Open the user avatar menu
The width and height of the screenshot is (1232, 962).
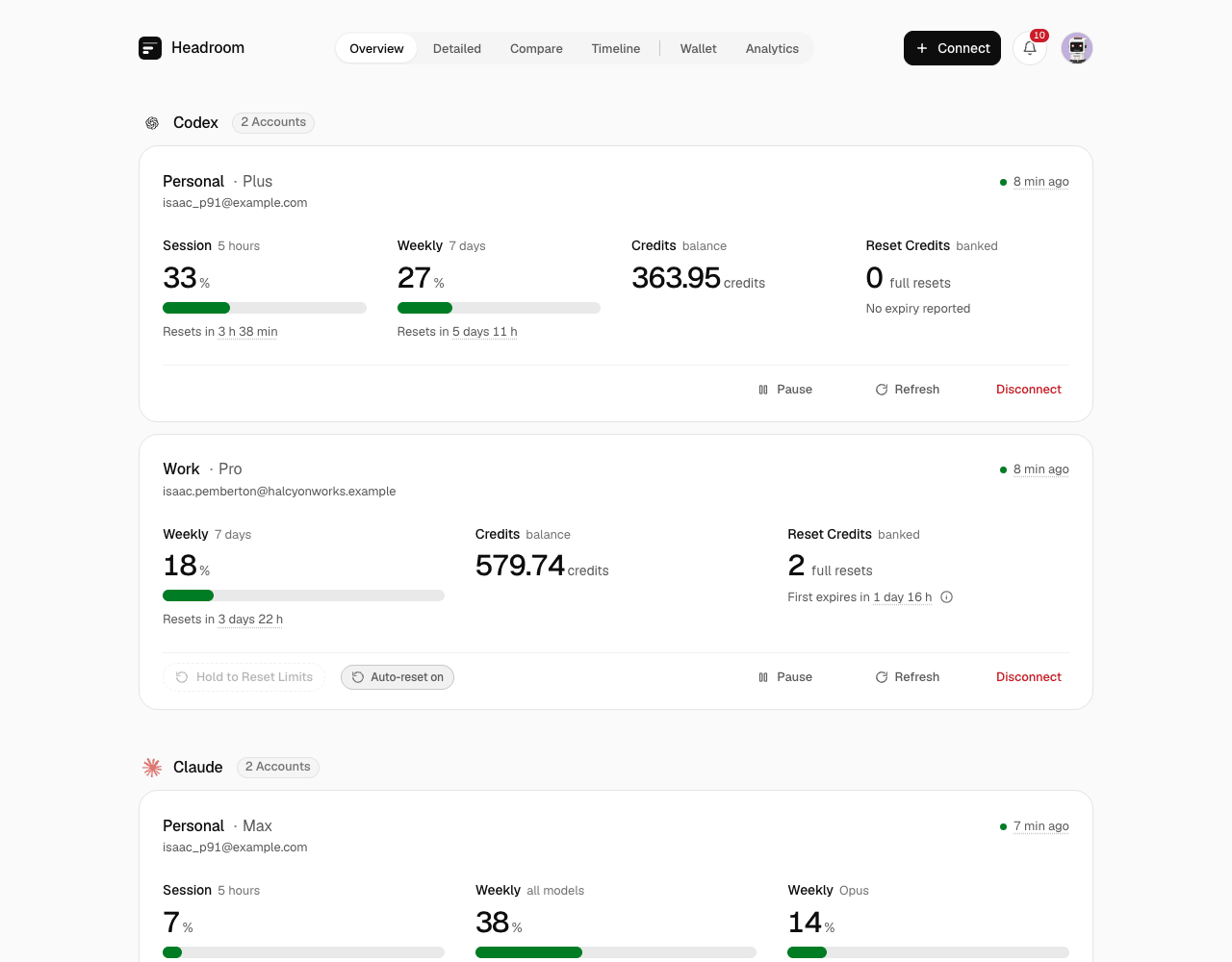click(x=1077, y=48)
